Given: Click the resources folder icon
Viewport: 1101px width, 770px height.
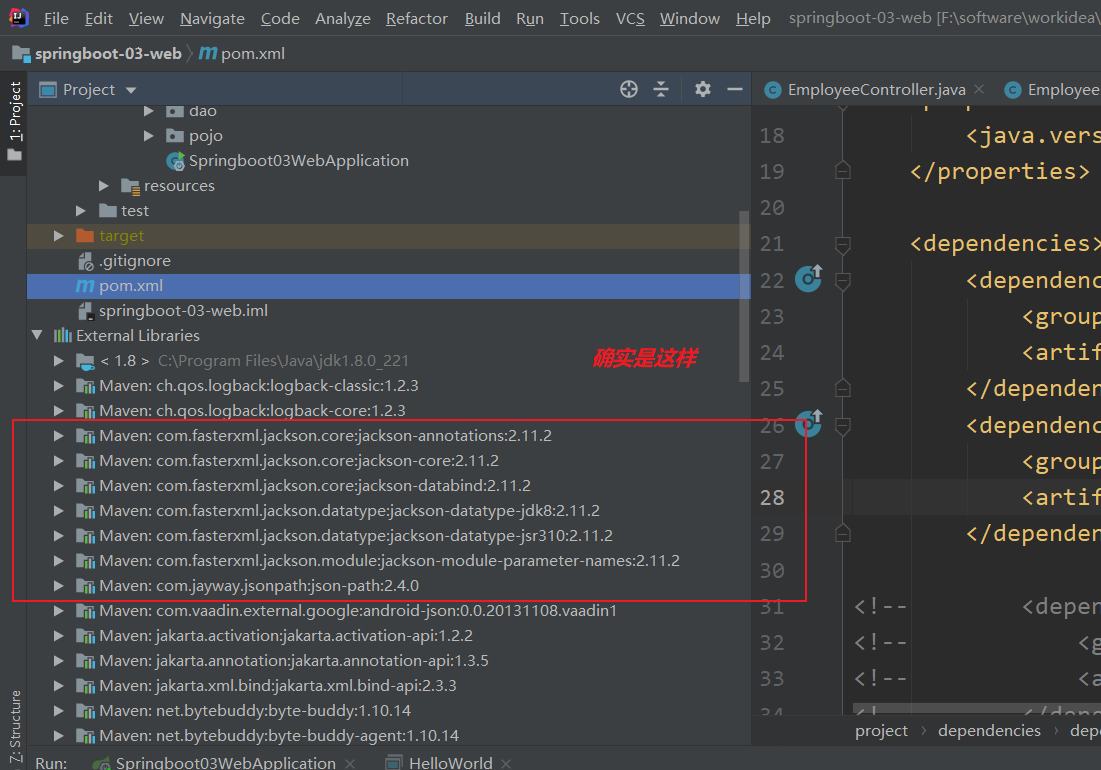Looking at the screenshot, I should pyautogui.click(x=130, y=186).
